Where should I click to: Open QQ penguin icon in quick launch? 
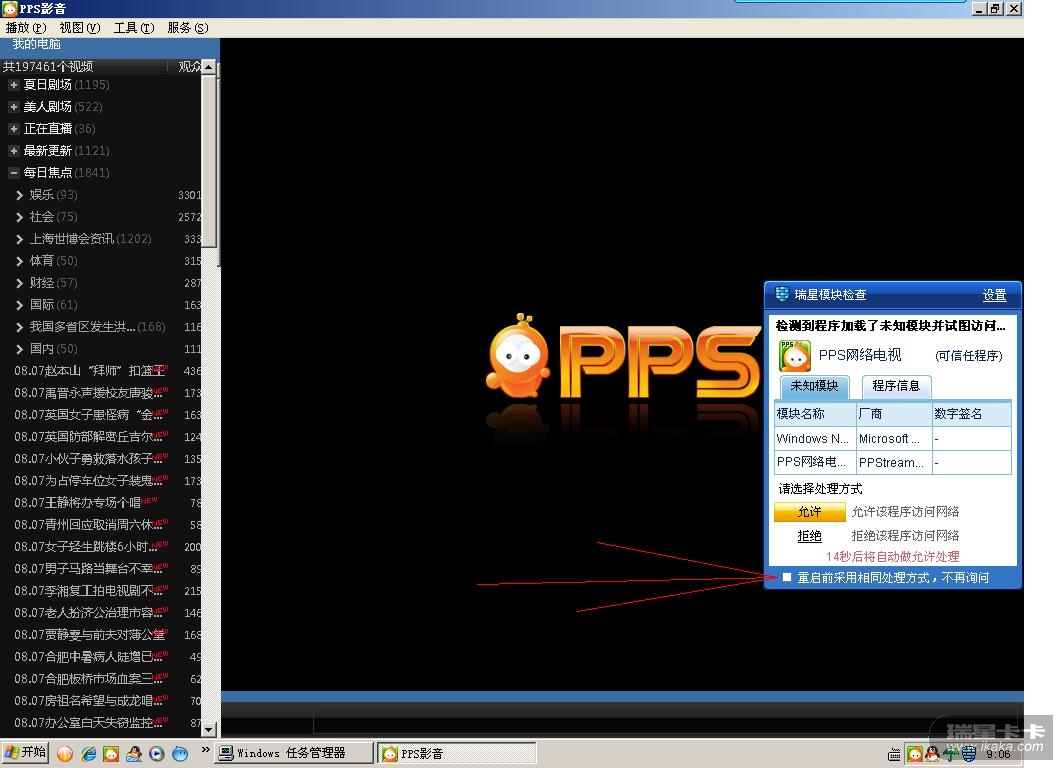(134, 753)
